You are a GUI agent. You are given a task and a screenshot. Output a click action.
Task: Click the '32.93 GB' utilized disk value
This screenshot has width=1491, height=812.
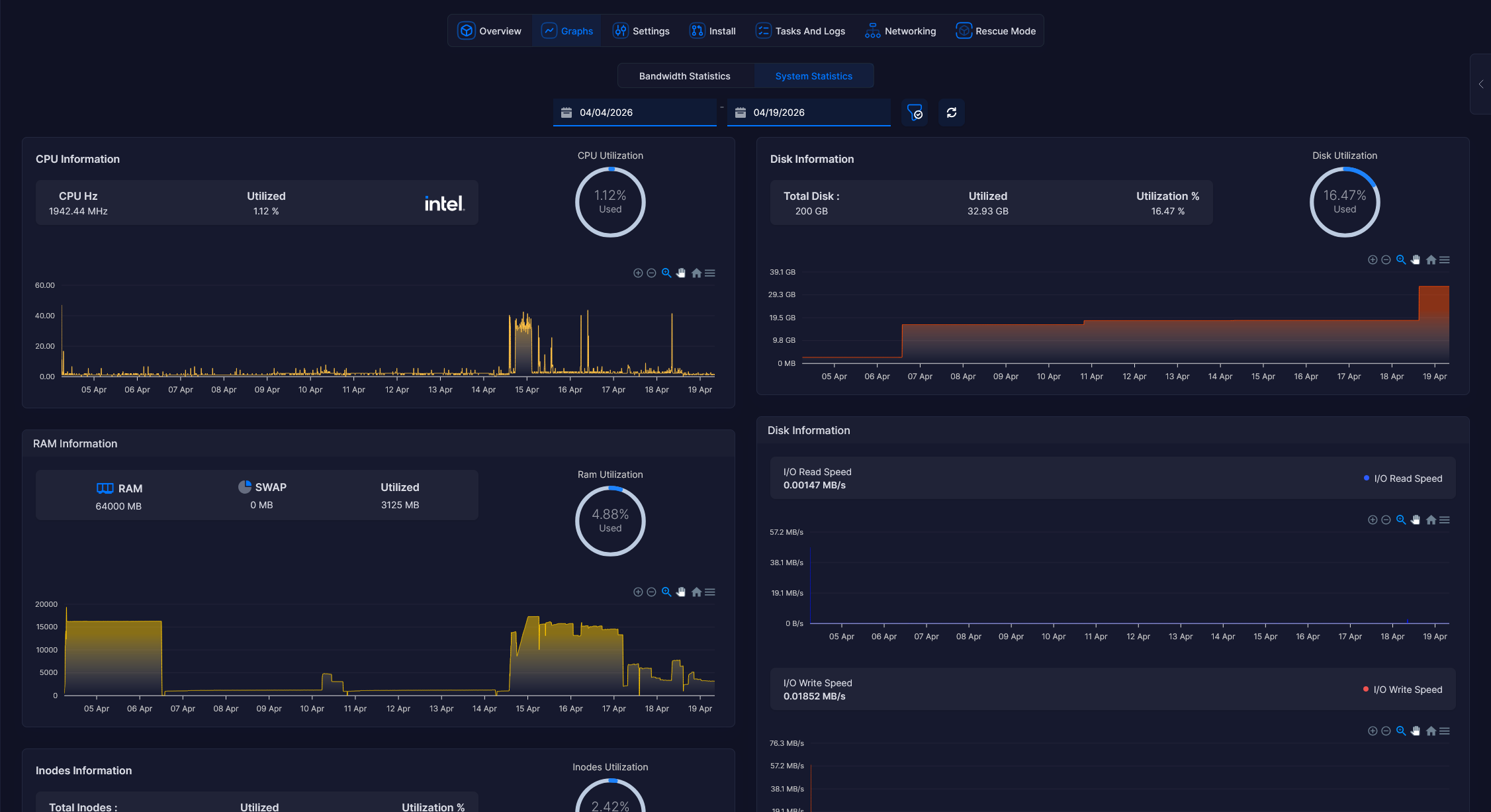(988, 211)
